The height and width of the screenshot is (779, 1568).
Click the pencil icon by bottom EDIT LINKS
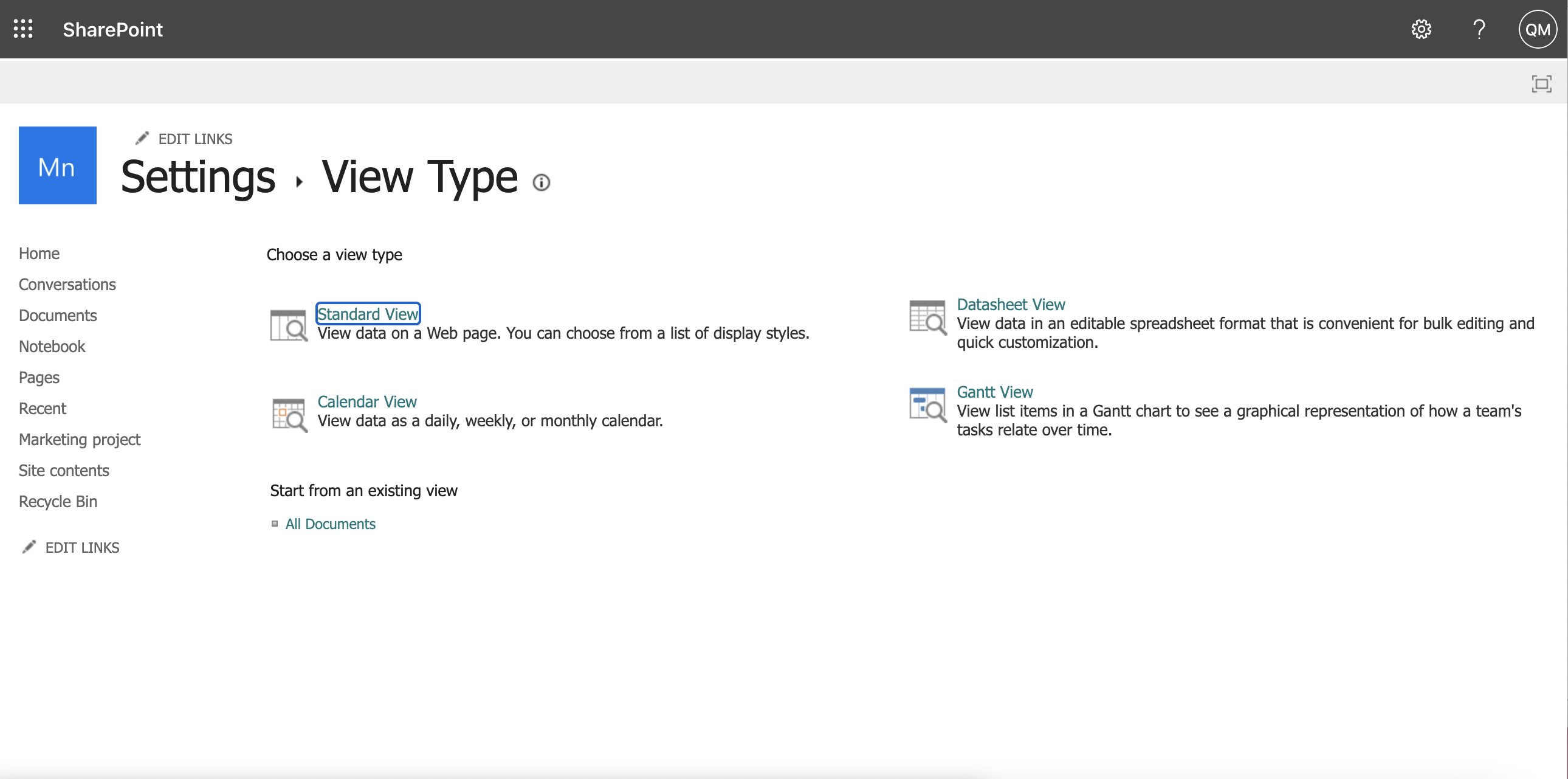[x=29, y=547]
